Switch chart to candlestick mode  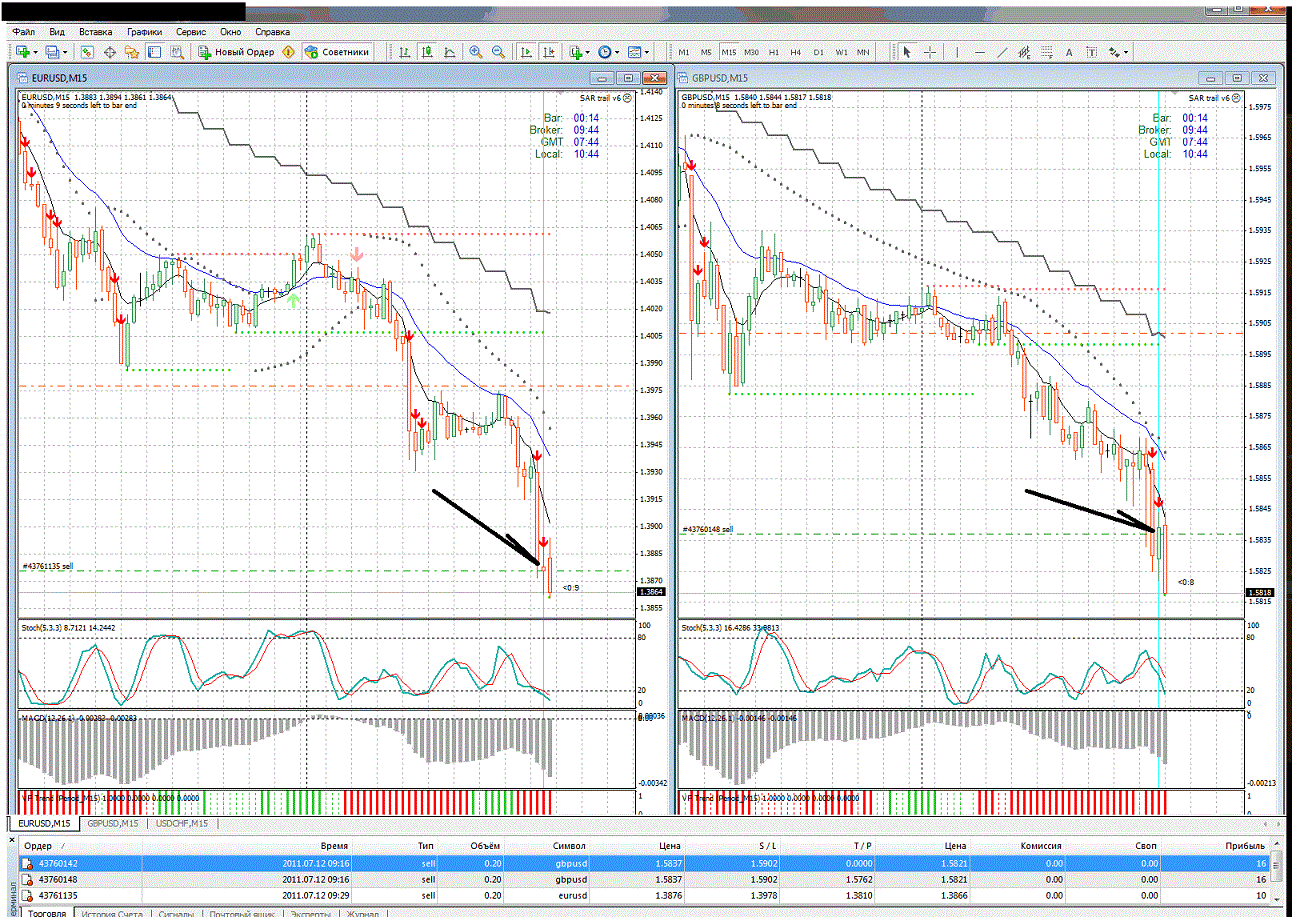pyautogui.click(x=427, y=52)
